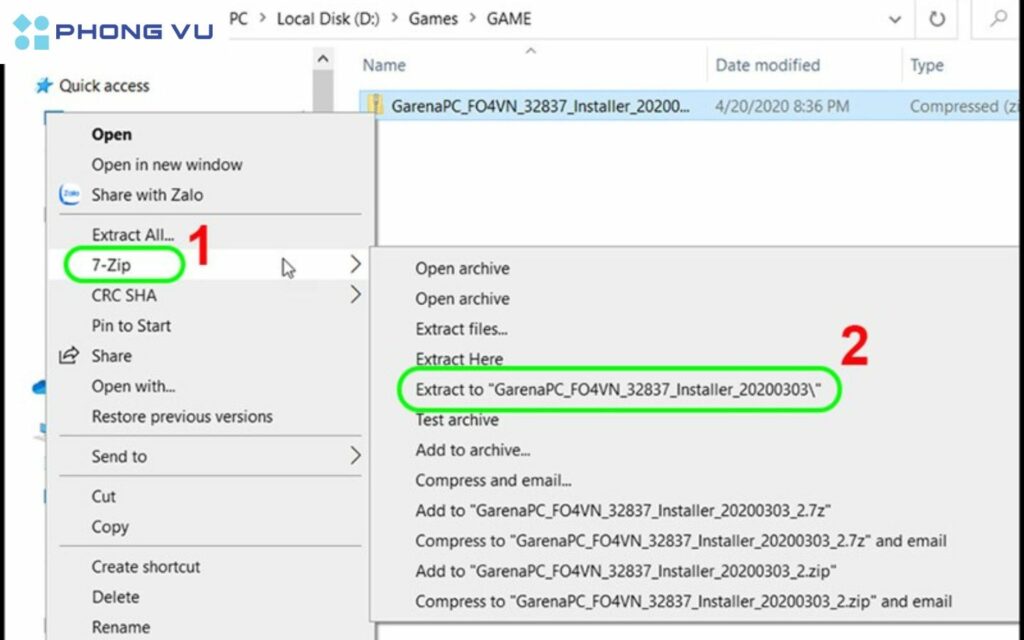The height and width of the screenshot is (640, 1024).
Task: Click the Games folder in breadcrumb path
Action: [x=432, y=19]
